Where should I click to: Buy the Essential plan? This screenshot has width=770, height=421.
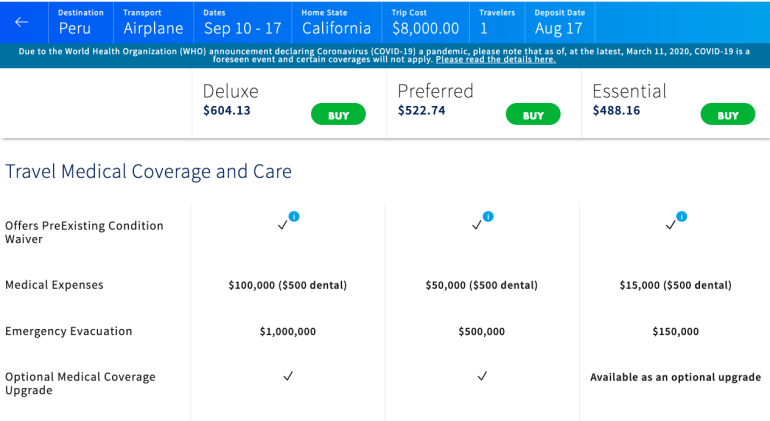tap(728, 115)
